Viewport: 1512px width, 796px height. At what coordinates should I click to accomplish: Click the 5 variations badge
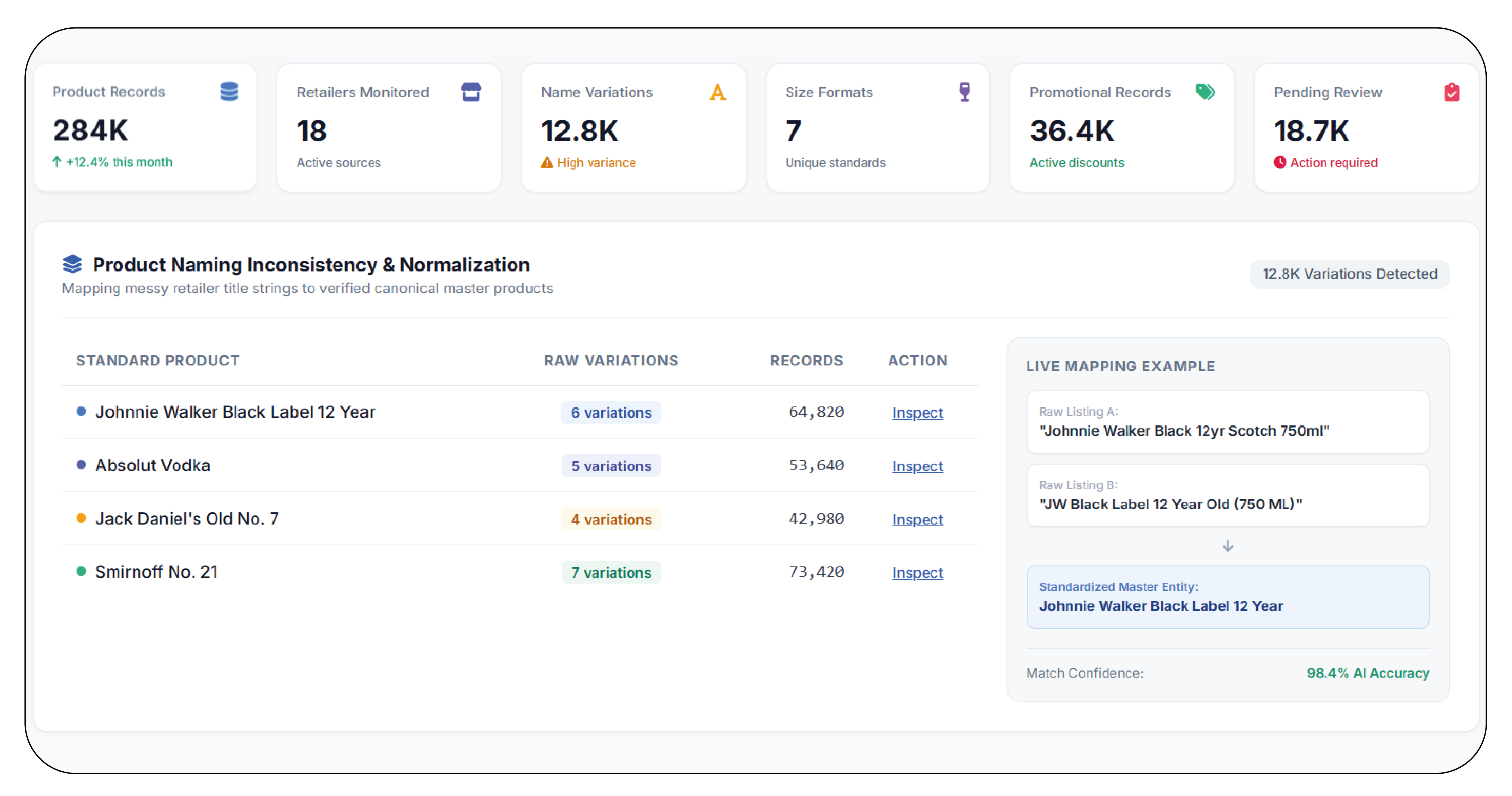611,466
